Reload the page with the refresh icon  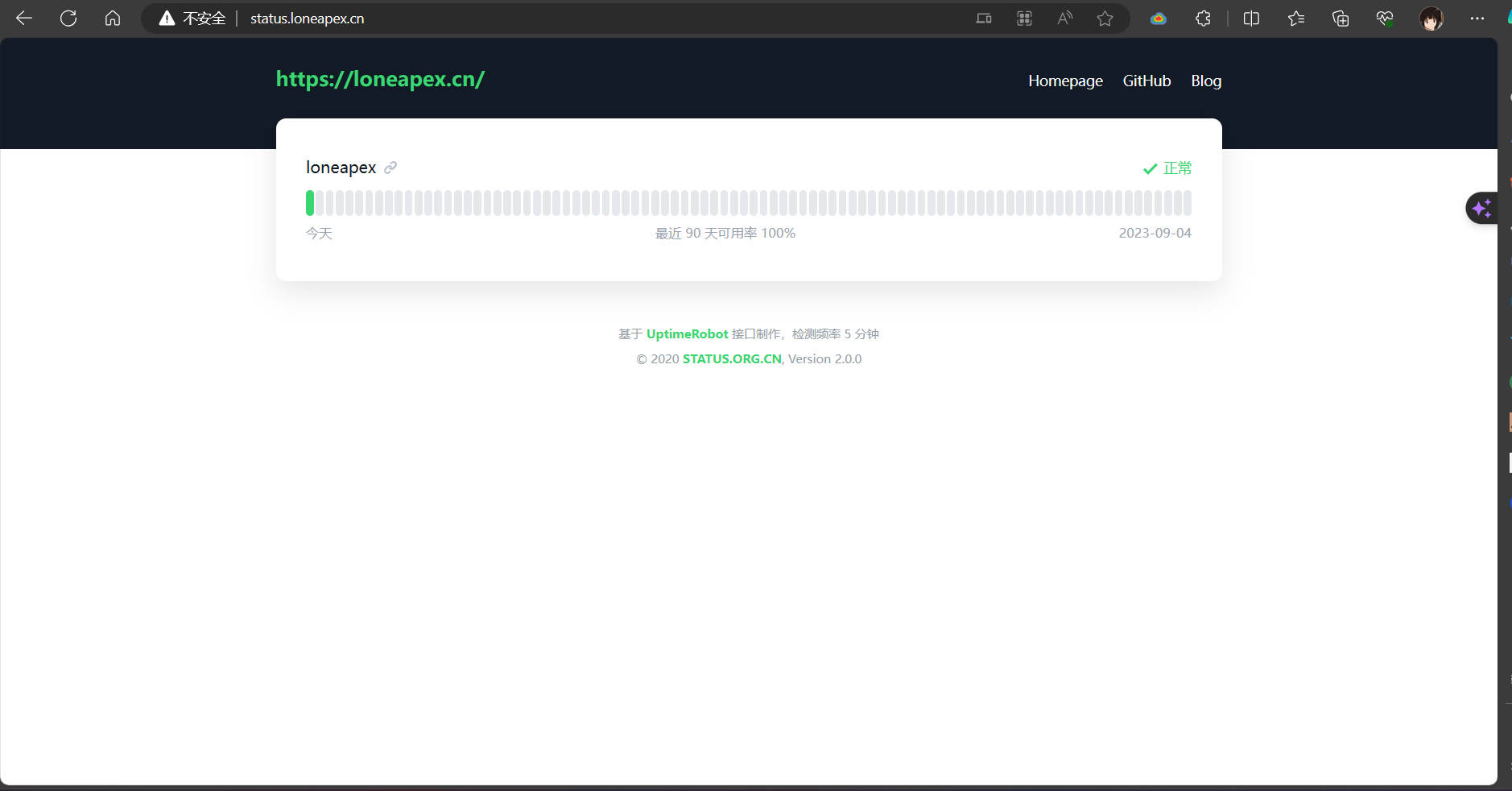click(68, 19)
